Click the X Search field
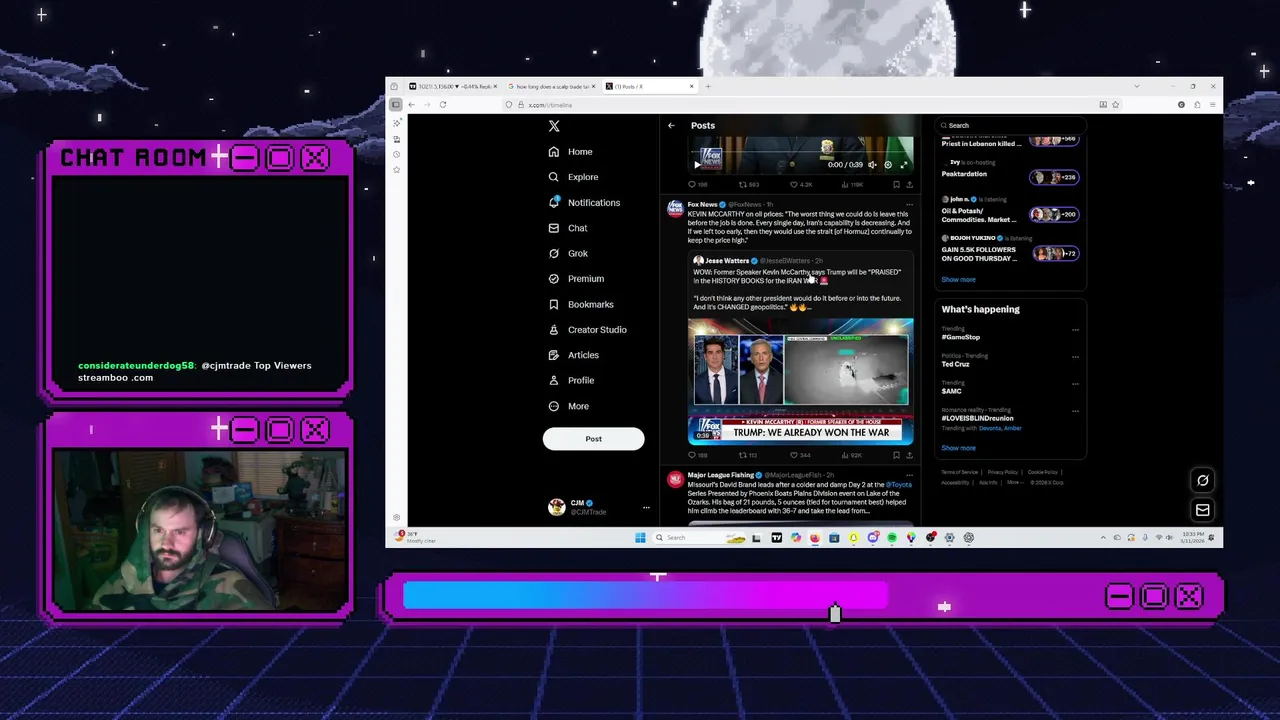1280x720 pixels. (x=1010, y=126)
